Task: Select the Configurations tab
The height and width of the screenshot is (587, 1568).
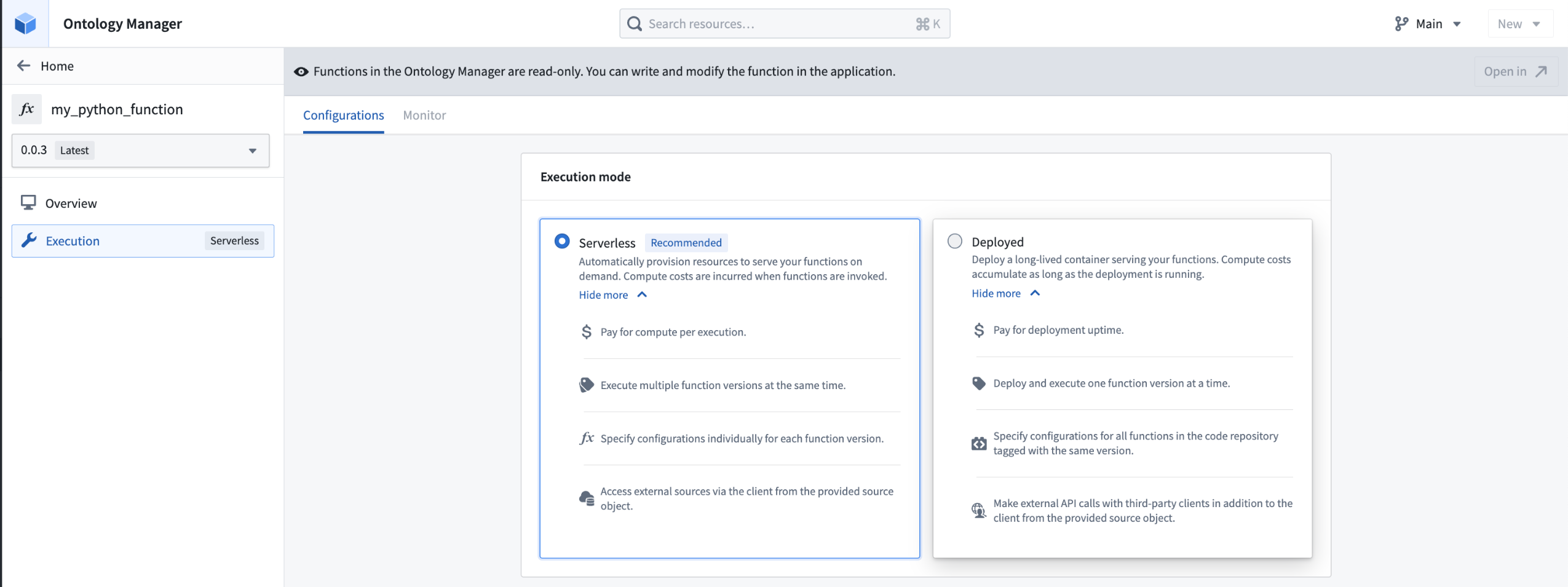Action: point(343,116)
